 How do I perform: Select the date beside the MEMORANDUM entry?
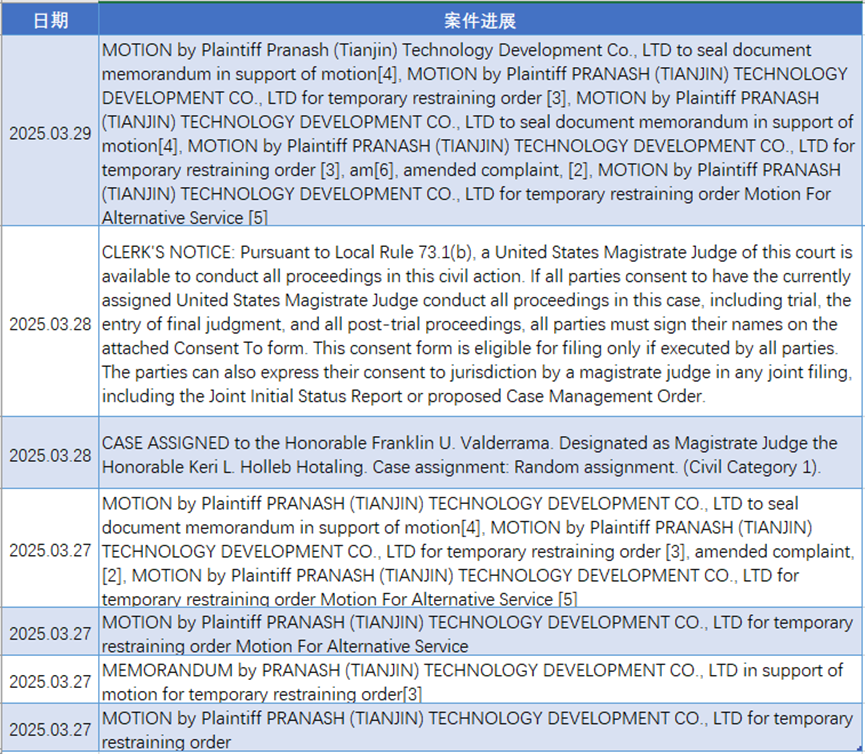click(50, 680)
